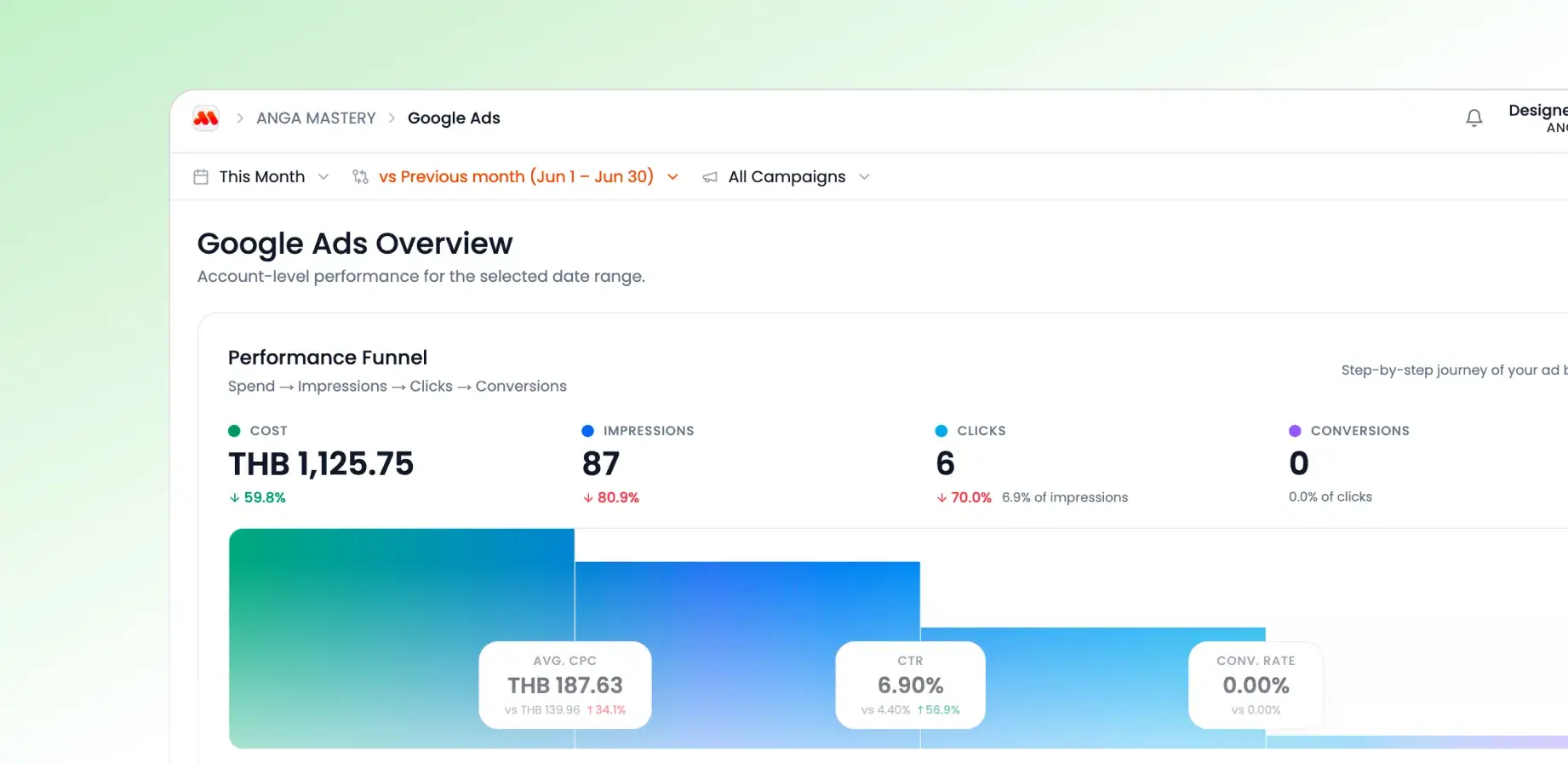Open the Designer account profile
This screenshot has width=1568, height=763.
pyautogui.click(x=1537, y=118)
